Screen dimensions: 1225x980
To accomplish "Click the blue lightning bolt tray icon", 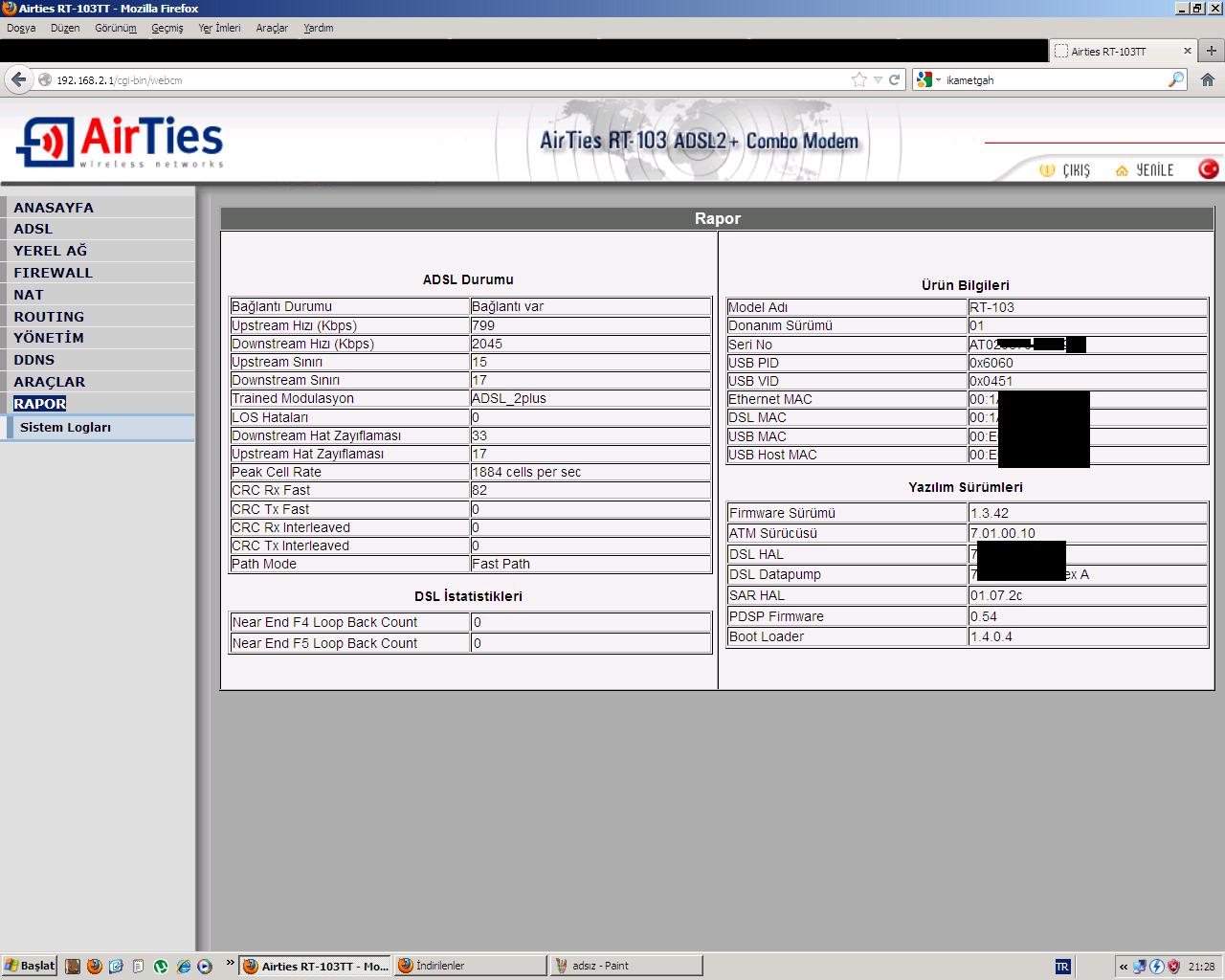I will tap(1157, 967).
